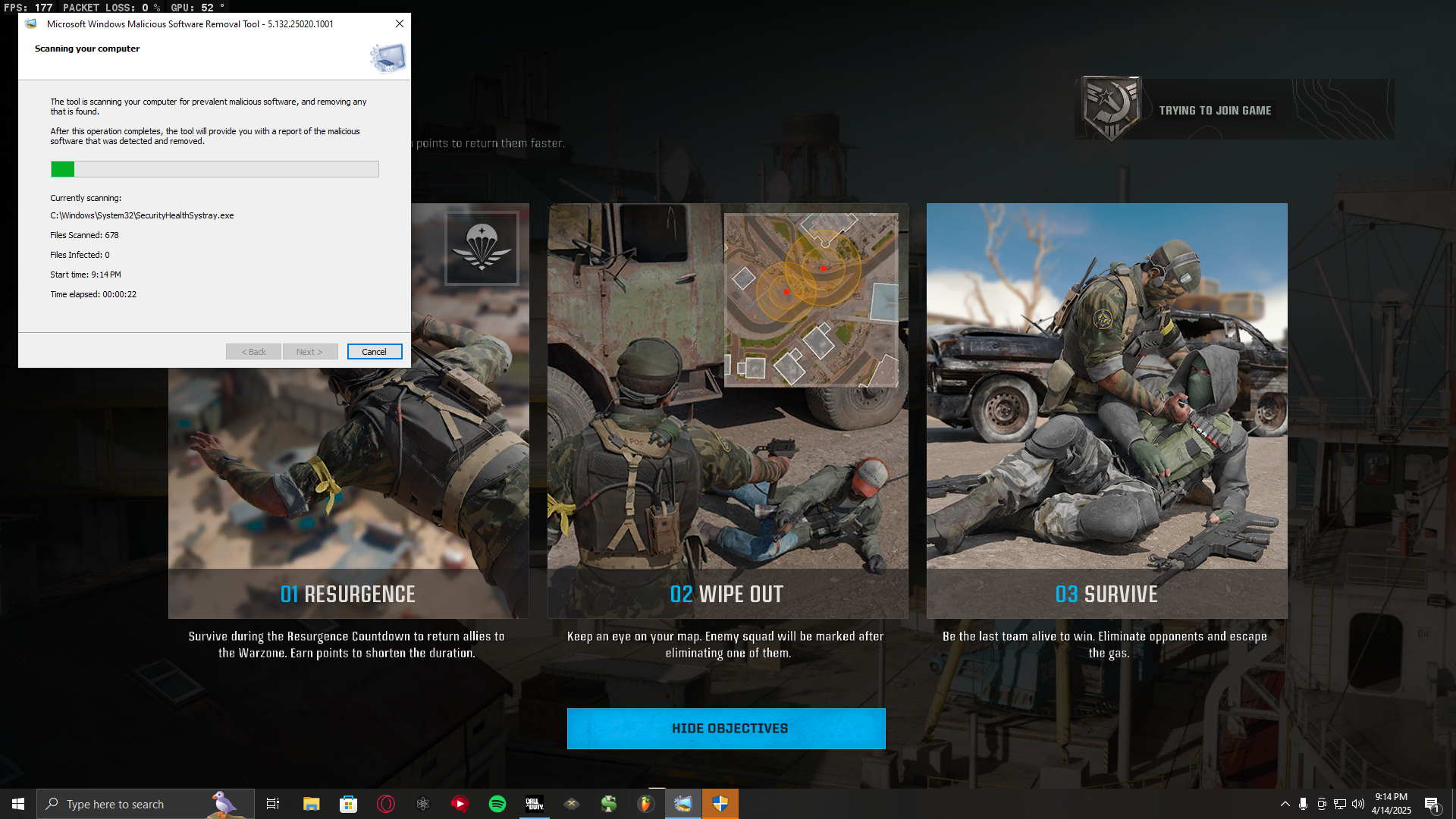Switch to Windows Security shield taskbar item
Screen dimensions: 1456x819
[720, 804]
